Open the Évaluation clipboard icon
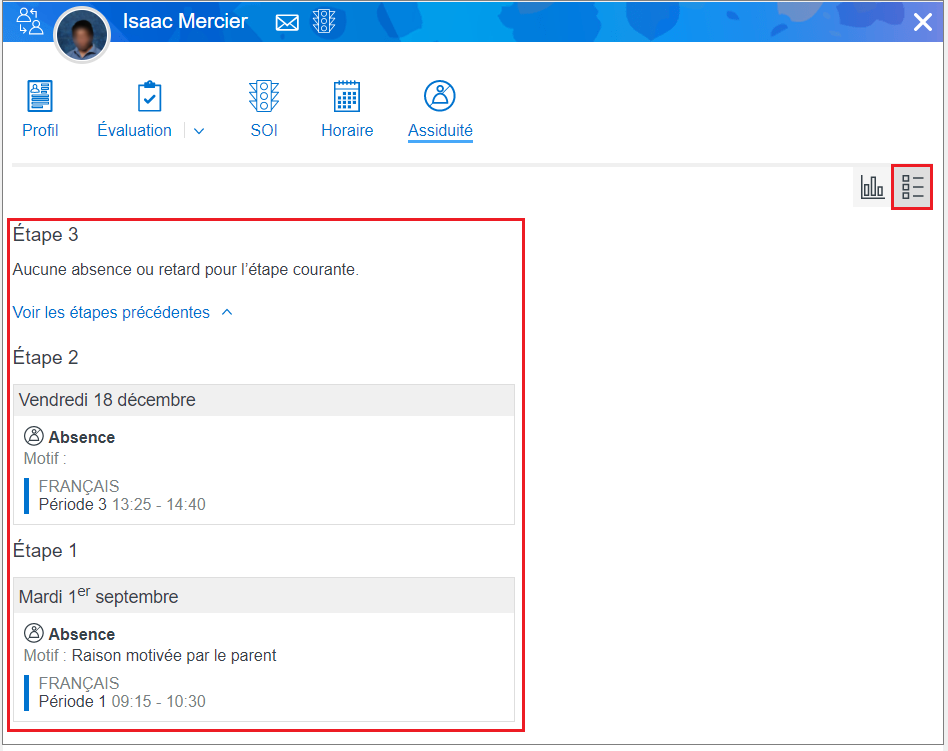The image size is (948, 751). [149, 97]
